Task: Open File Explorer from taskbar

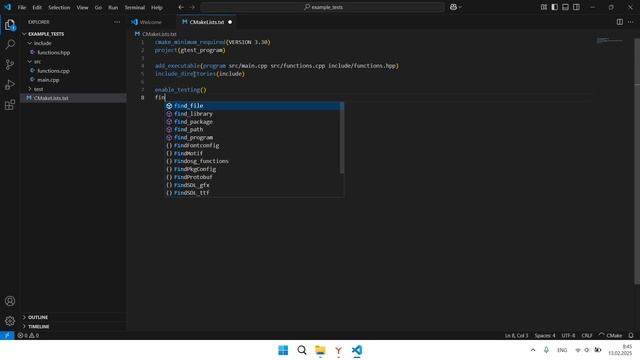Action: click(x=320, y=350)
